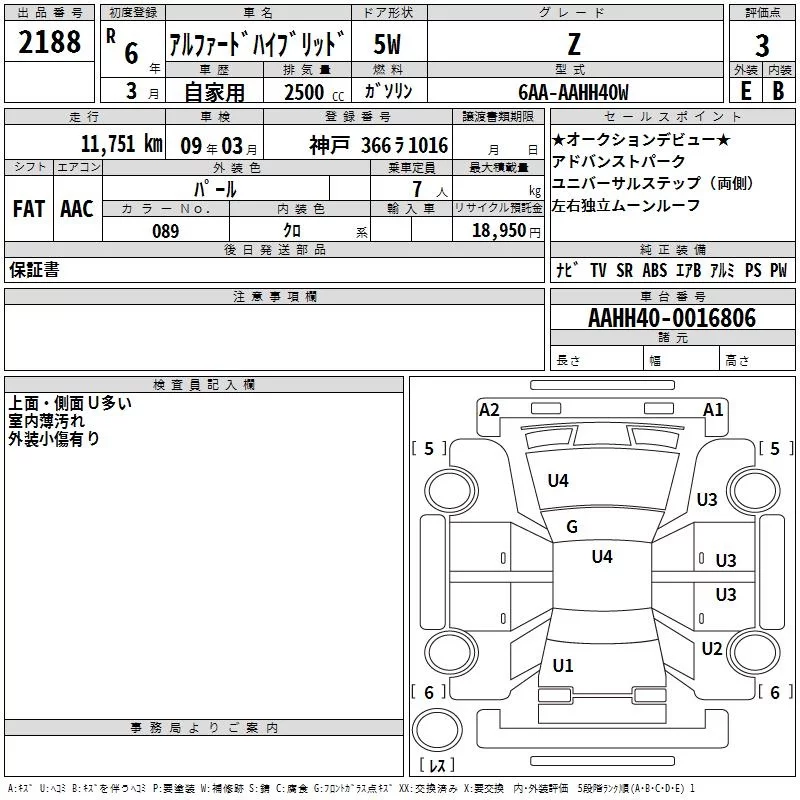Viewport: 800px width, 800px height.
Task: Click the spare tire circle above レス
Action: pyautogui.click(x=437, y=730)
